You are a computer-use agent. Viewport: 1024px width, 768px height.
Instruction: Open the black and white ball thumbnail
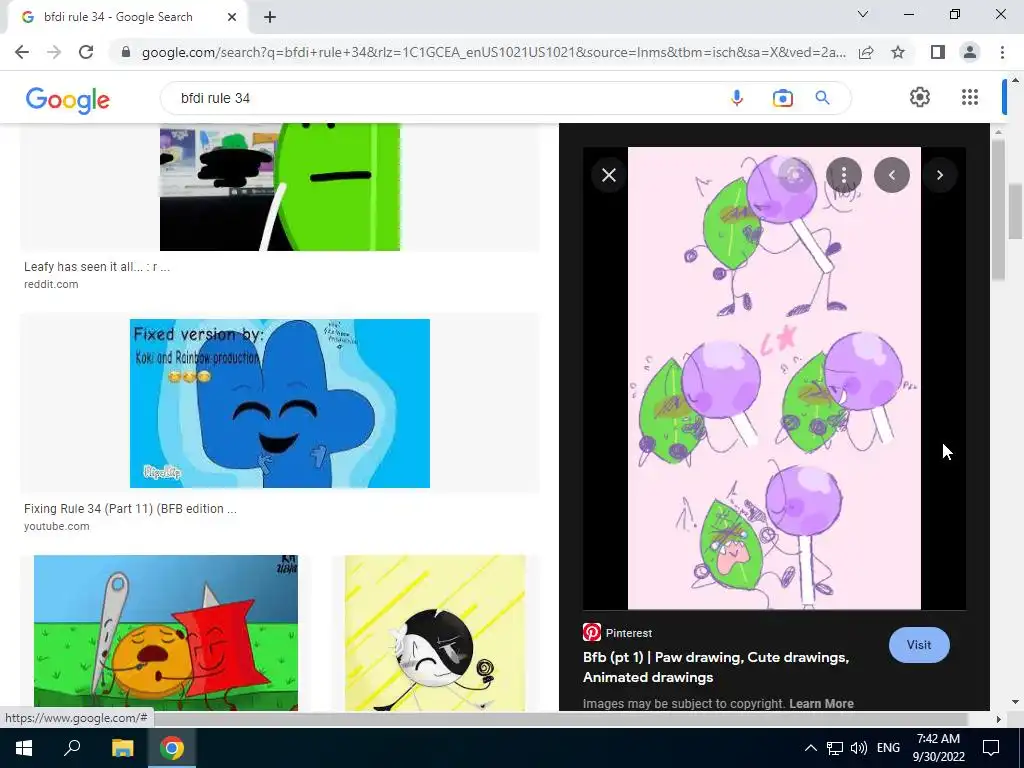point(435,633)
